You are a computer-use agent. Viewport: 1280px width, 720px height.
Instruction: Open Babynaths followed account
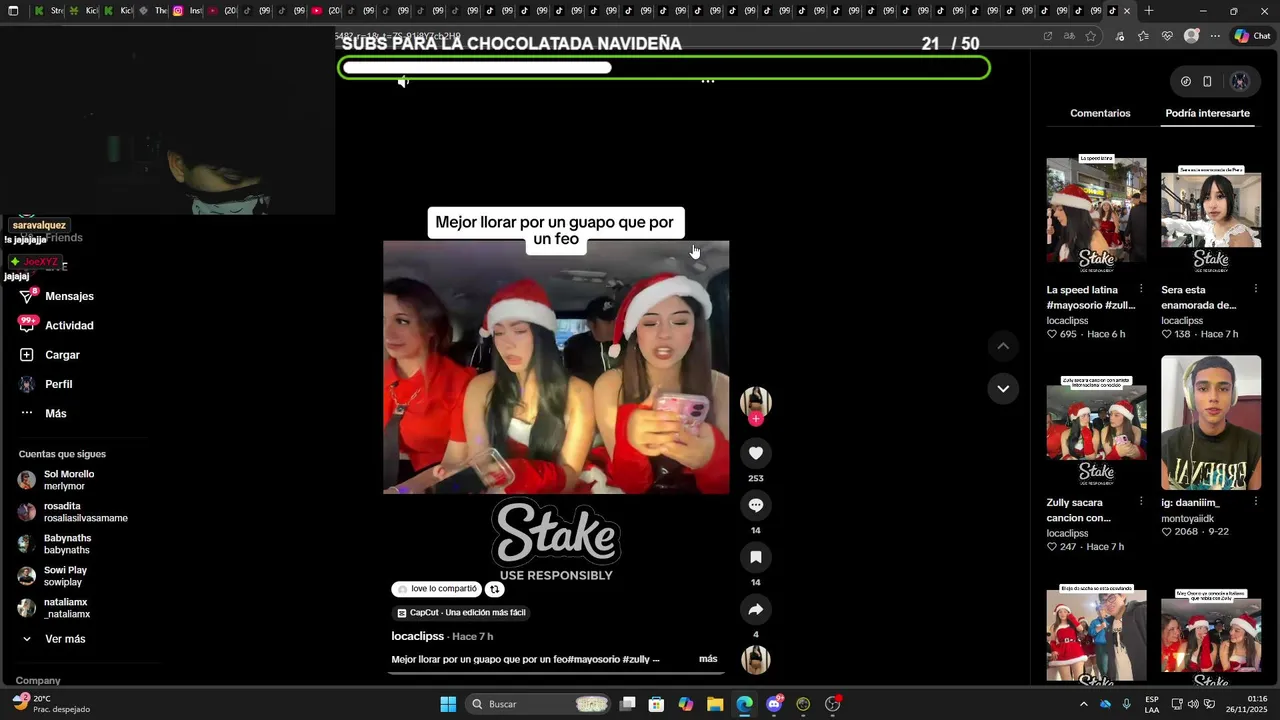click(x=55, y=544)
